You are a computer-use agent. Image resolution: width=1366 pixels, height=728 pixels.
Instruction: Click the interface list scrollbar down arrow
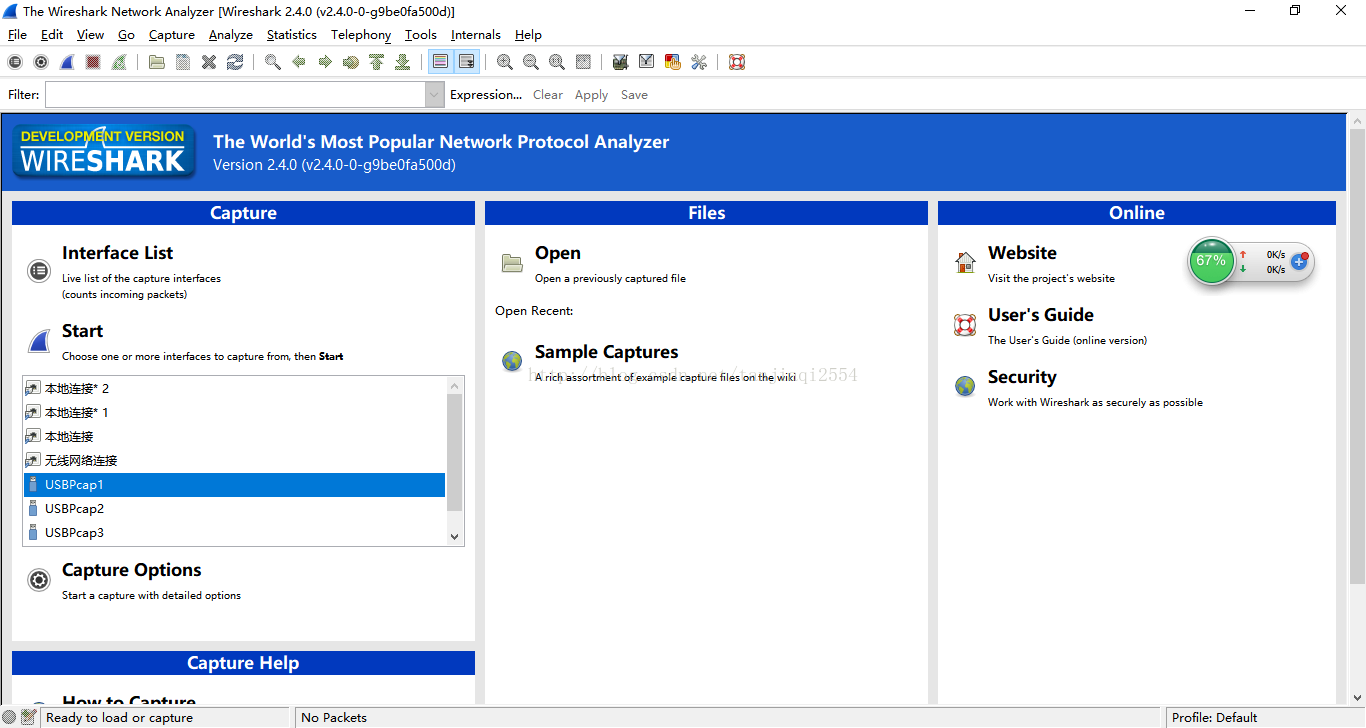click(455, 537)
